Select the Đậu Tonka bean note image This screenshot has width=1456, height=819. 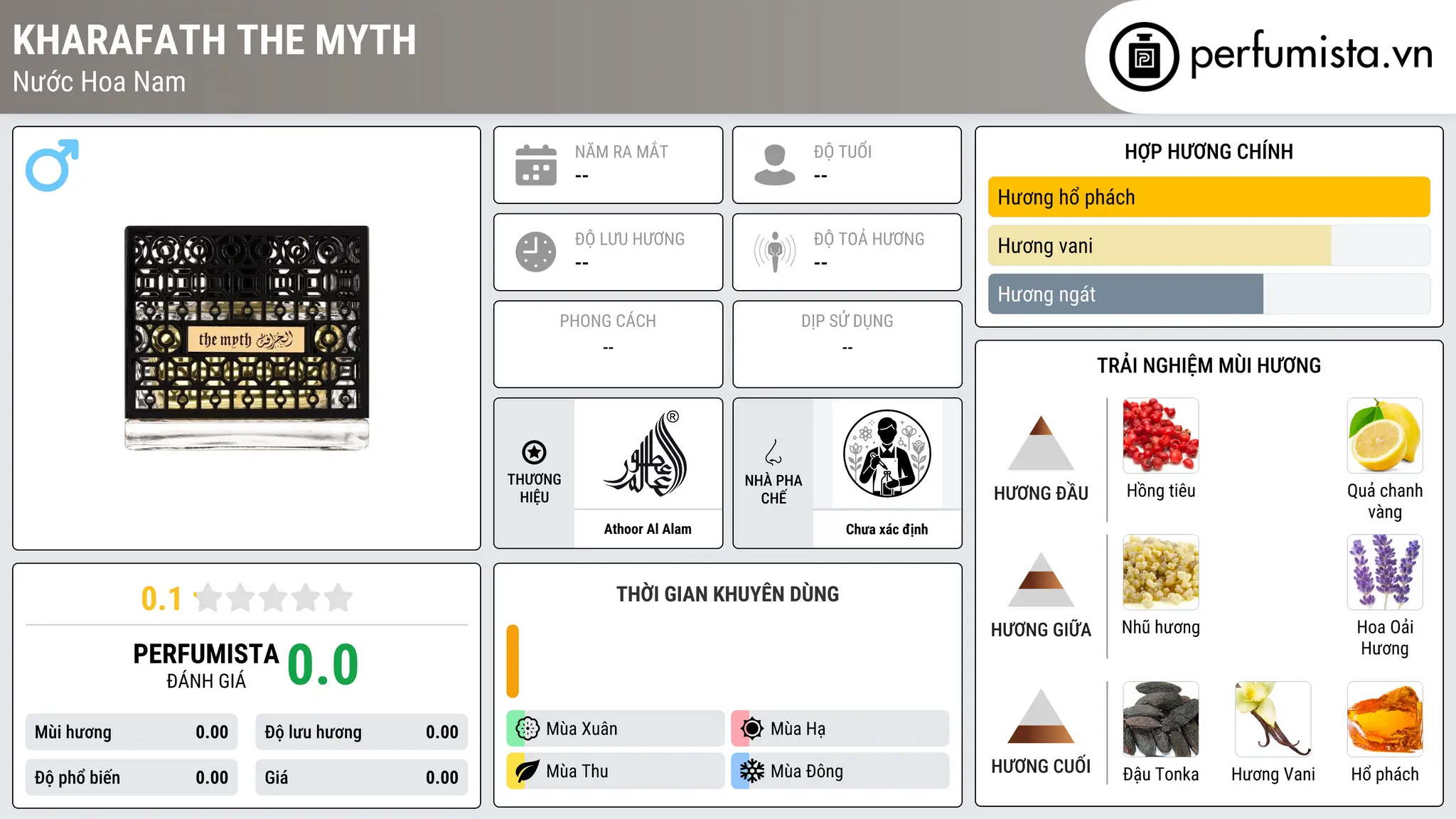point(1161,719)
